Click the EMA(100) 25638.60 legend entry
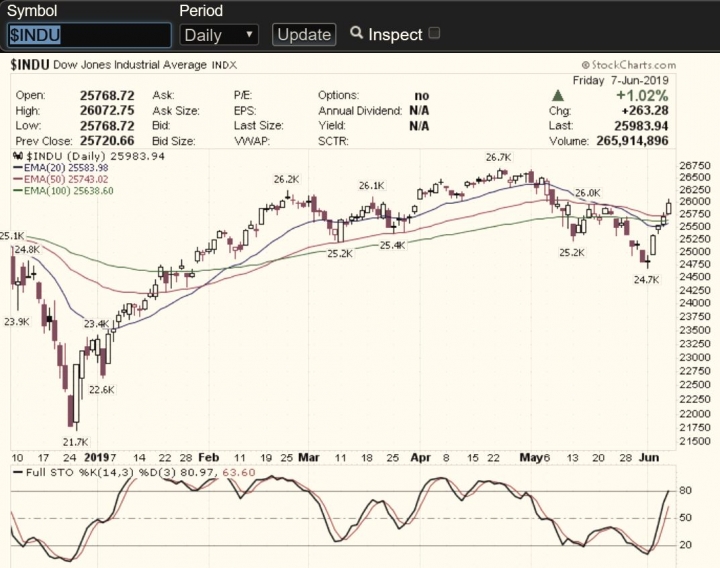This screenshot has width=720, height=568. [64, 191]
